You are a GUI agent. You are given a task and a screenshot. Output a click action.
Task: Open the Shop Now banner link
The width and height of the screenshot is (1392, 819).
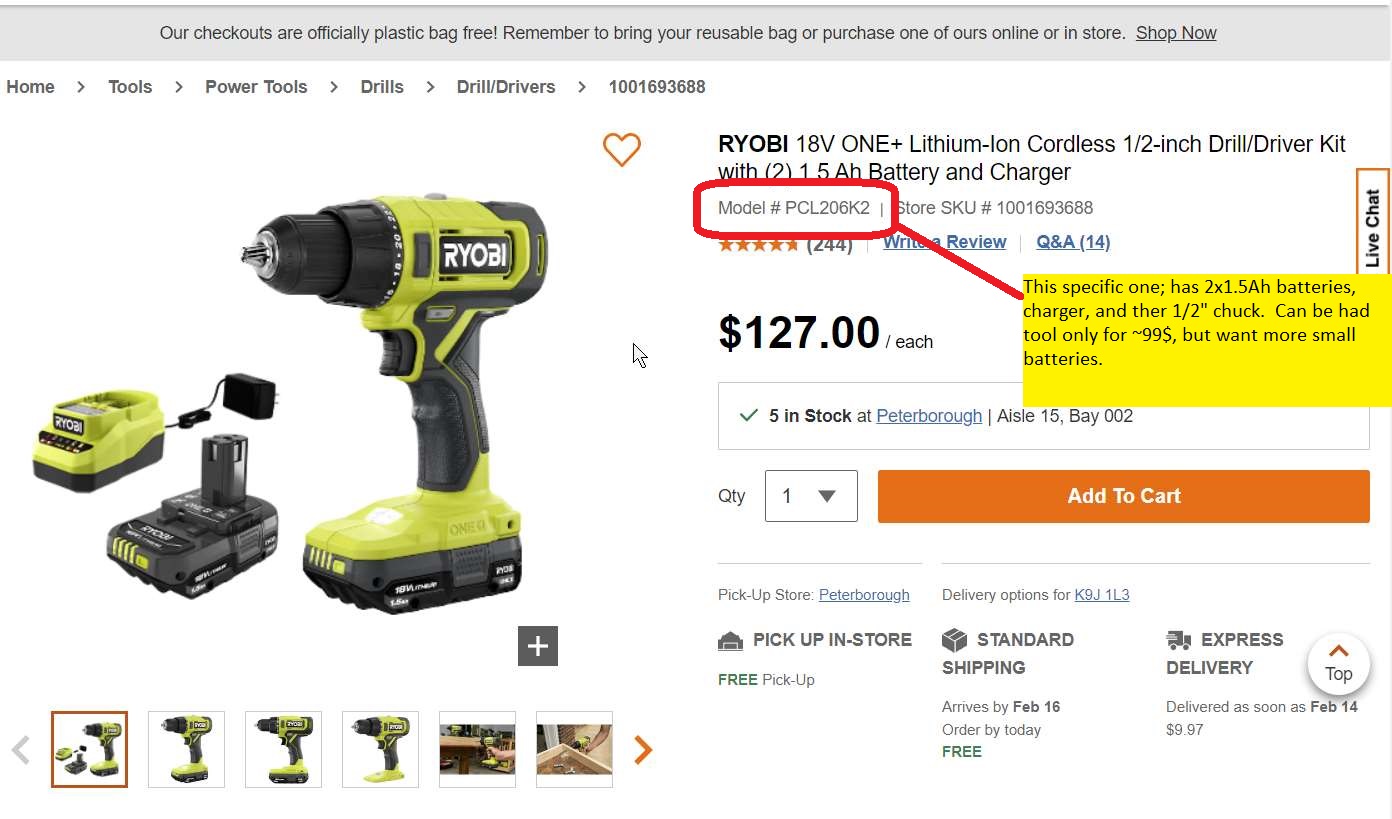(1176, 33)
